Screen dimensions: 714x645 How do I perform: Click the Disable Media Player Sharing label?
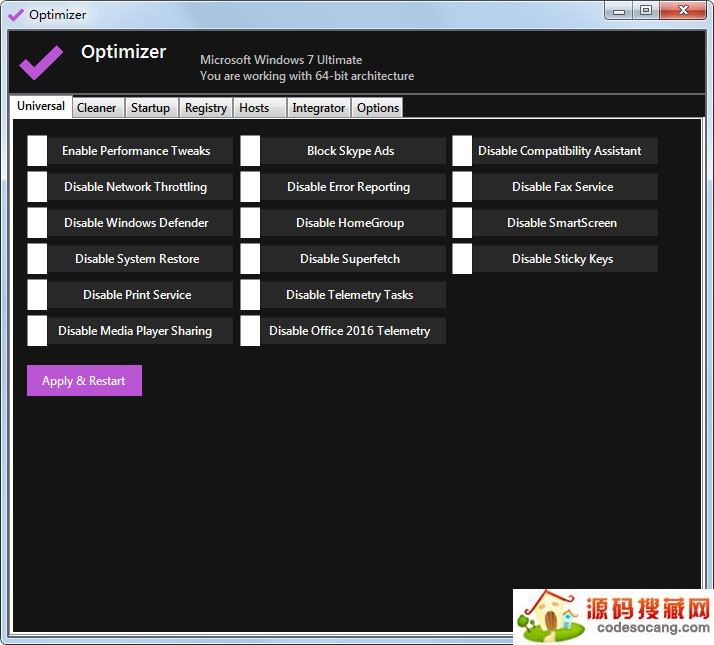(x=140, y=331)
